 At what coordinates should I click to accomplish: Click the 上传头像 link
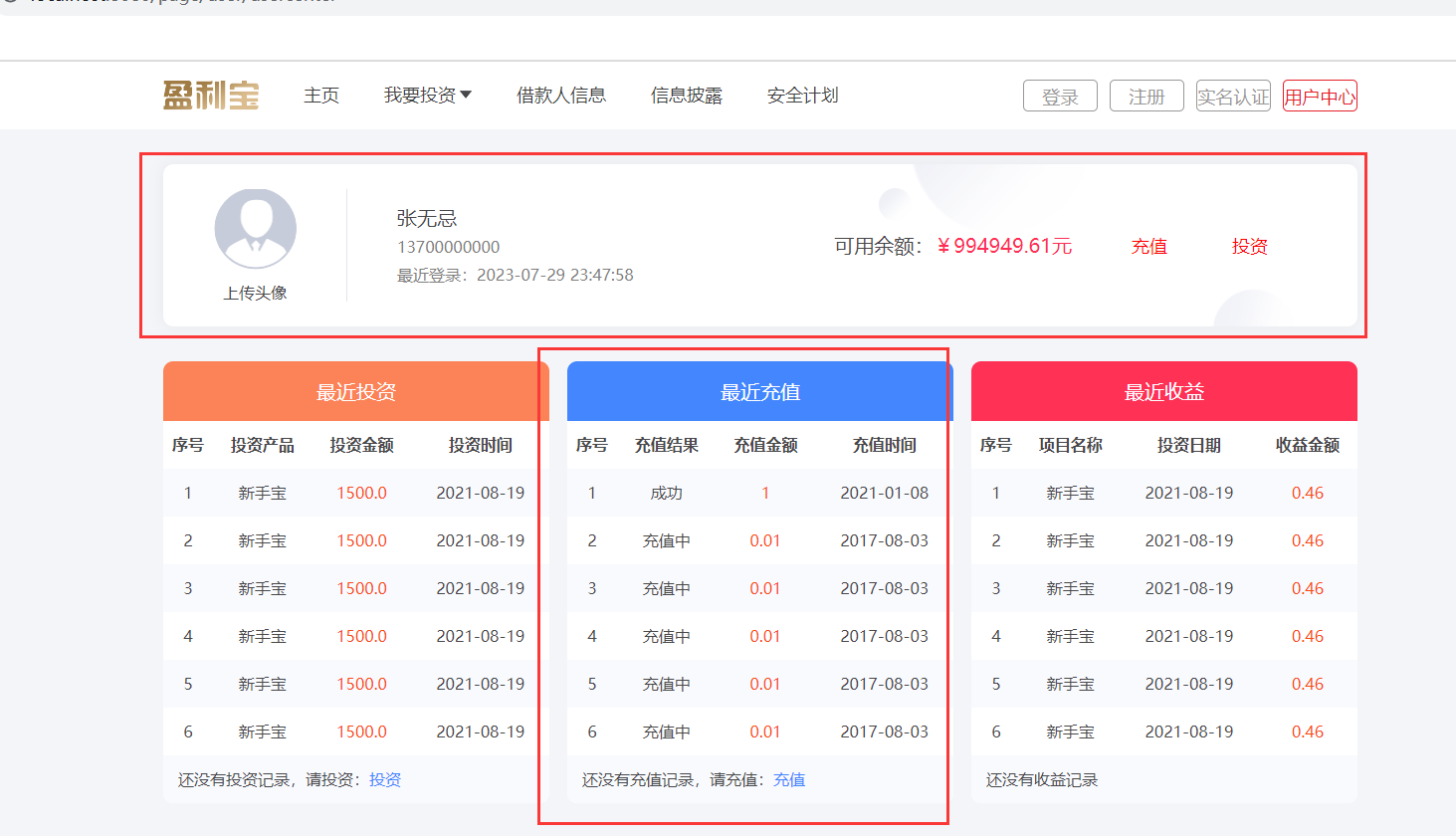[255, 293]
